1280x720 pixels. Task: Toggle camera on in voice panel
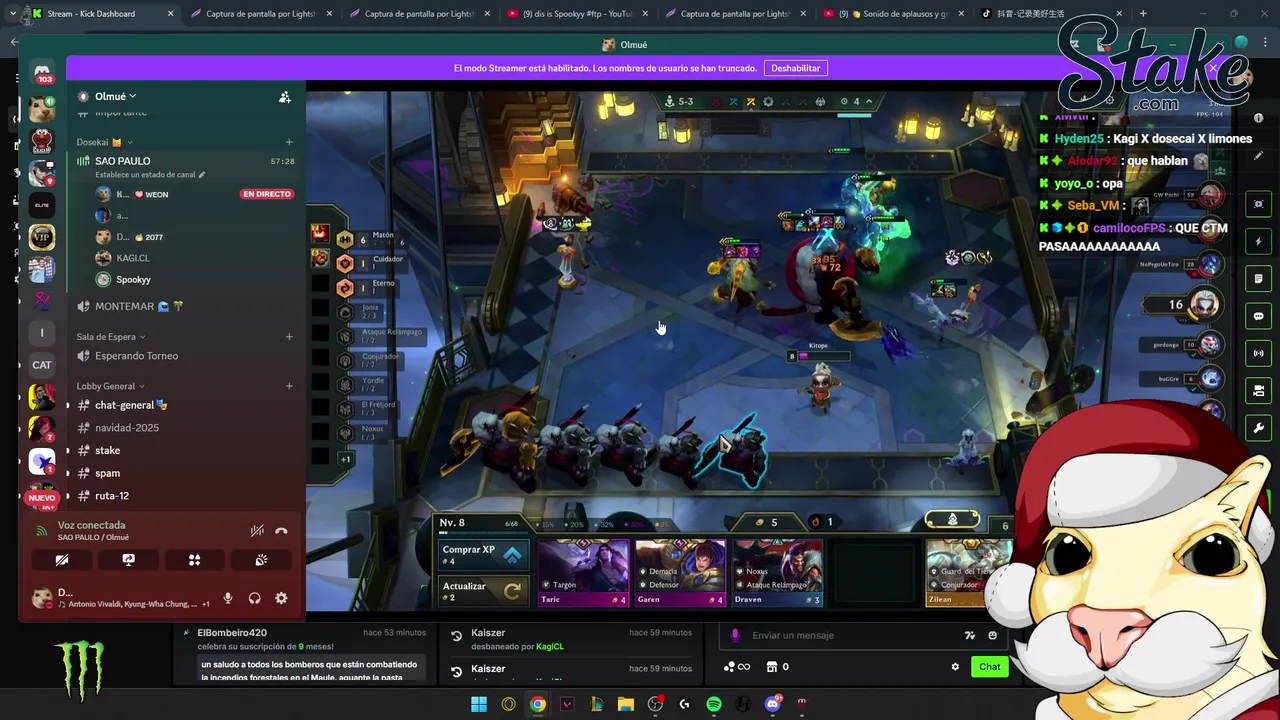pyautogui.click(x=62, y=560)
